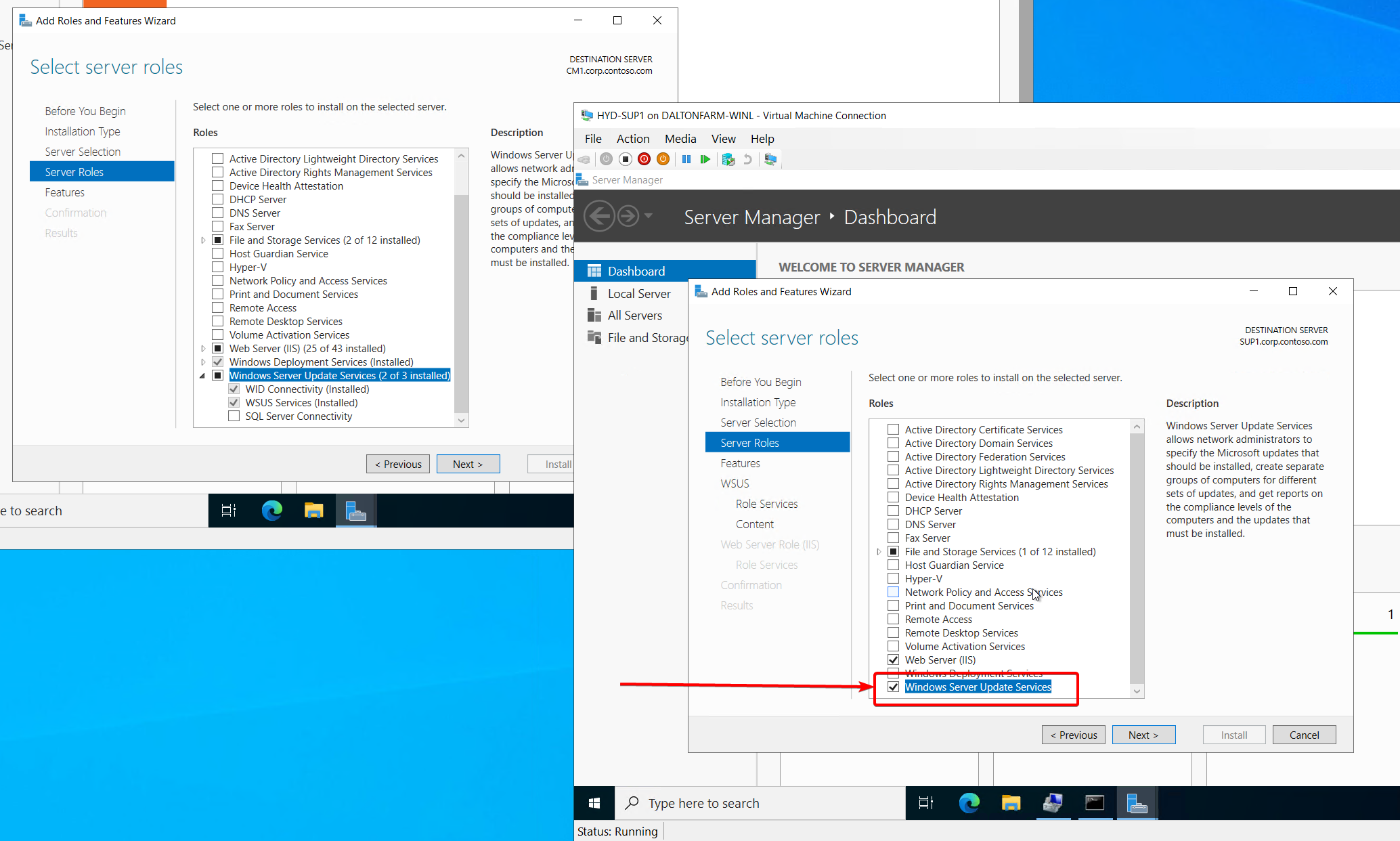Click the roles list scrollbar thumb in CM1 wizard
This screenshot has width=1400, height=841.
[462, 303]
